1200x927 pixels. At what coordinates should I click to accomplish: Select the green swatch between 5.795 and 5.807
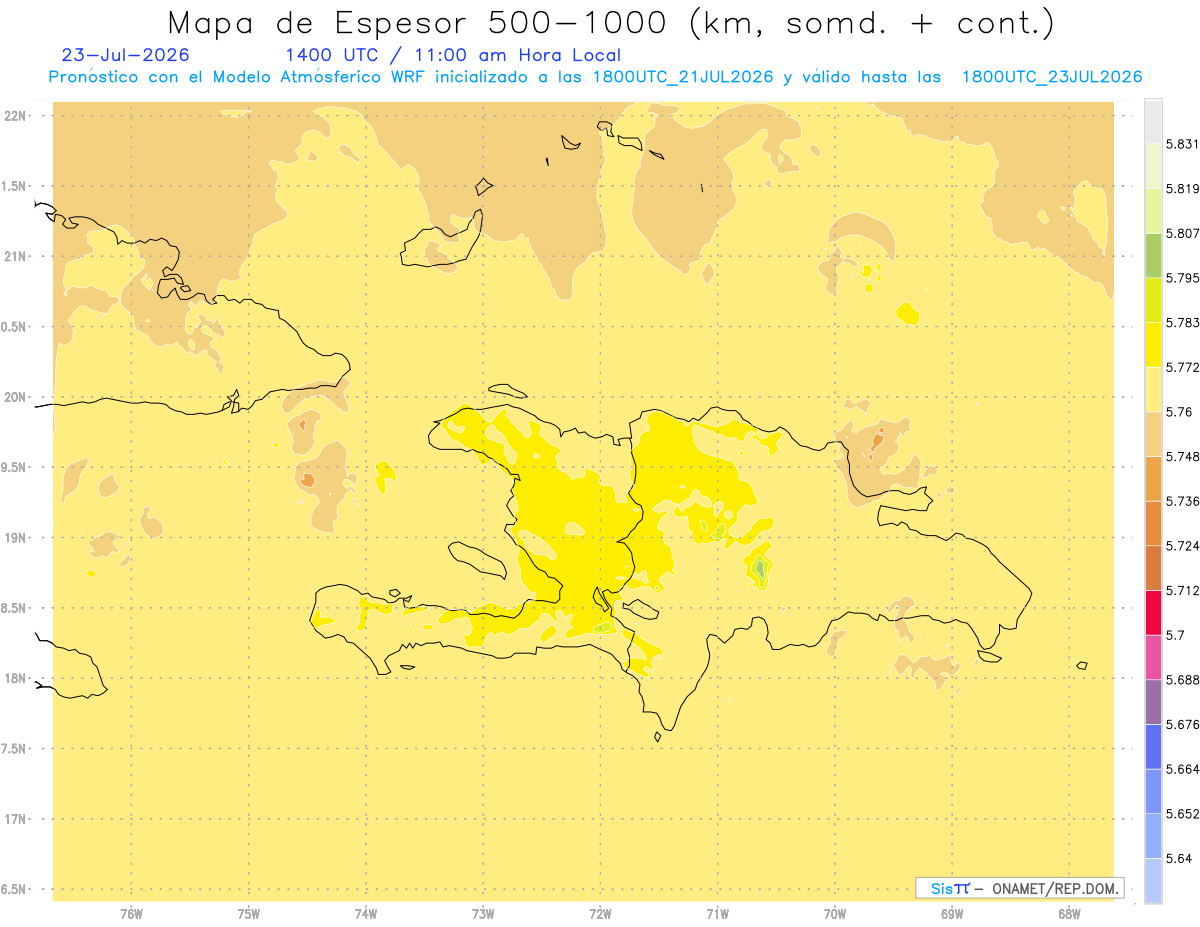1153,256
